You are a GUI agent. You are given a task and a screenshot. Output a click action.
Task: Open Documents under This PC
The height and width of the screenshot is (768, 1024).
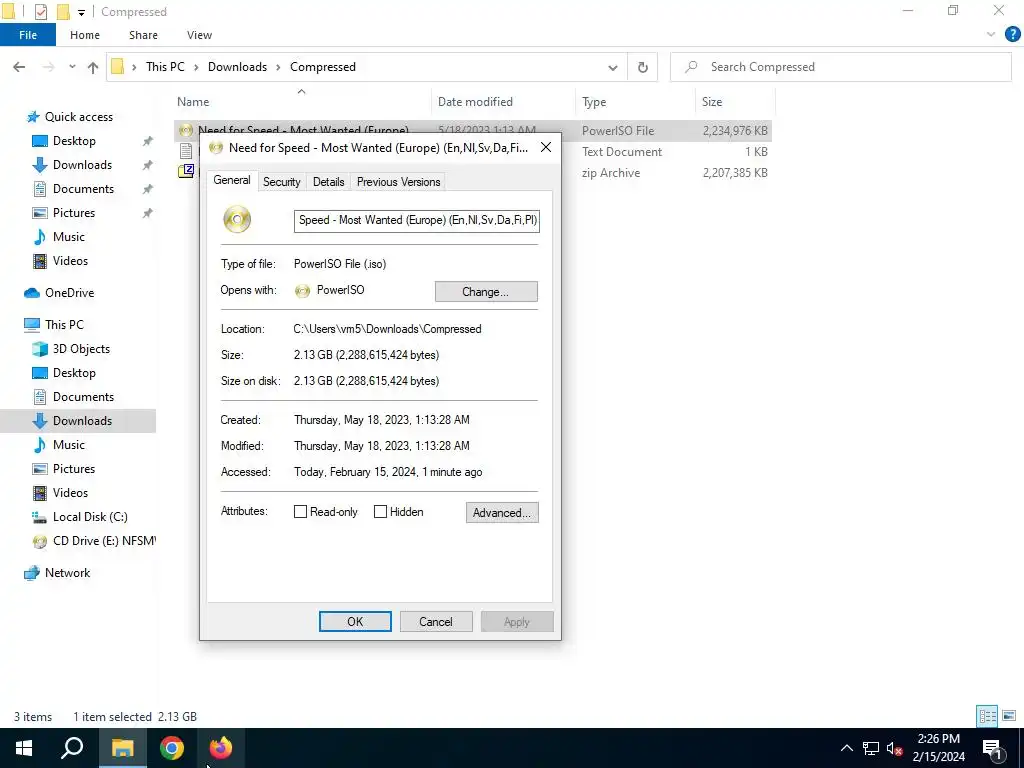point(83,397)
